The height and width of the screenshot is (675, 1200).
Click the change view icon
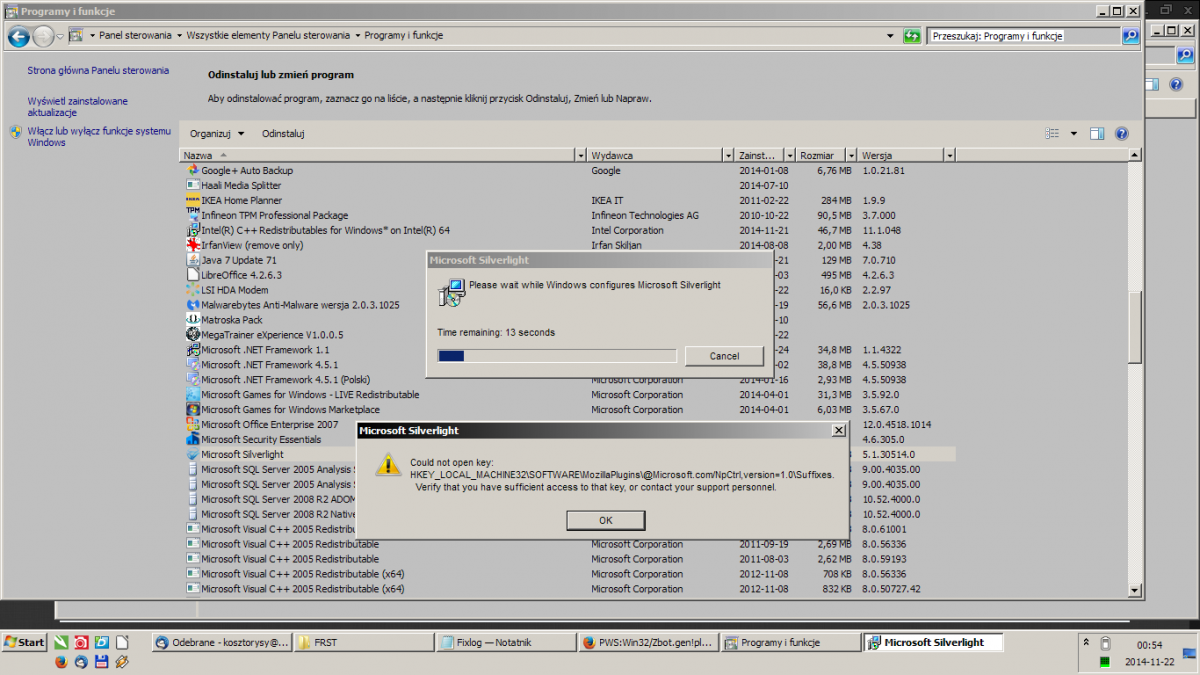1052,134
